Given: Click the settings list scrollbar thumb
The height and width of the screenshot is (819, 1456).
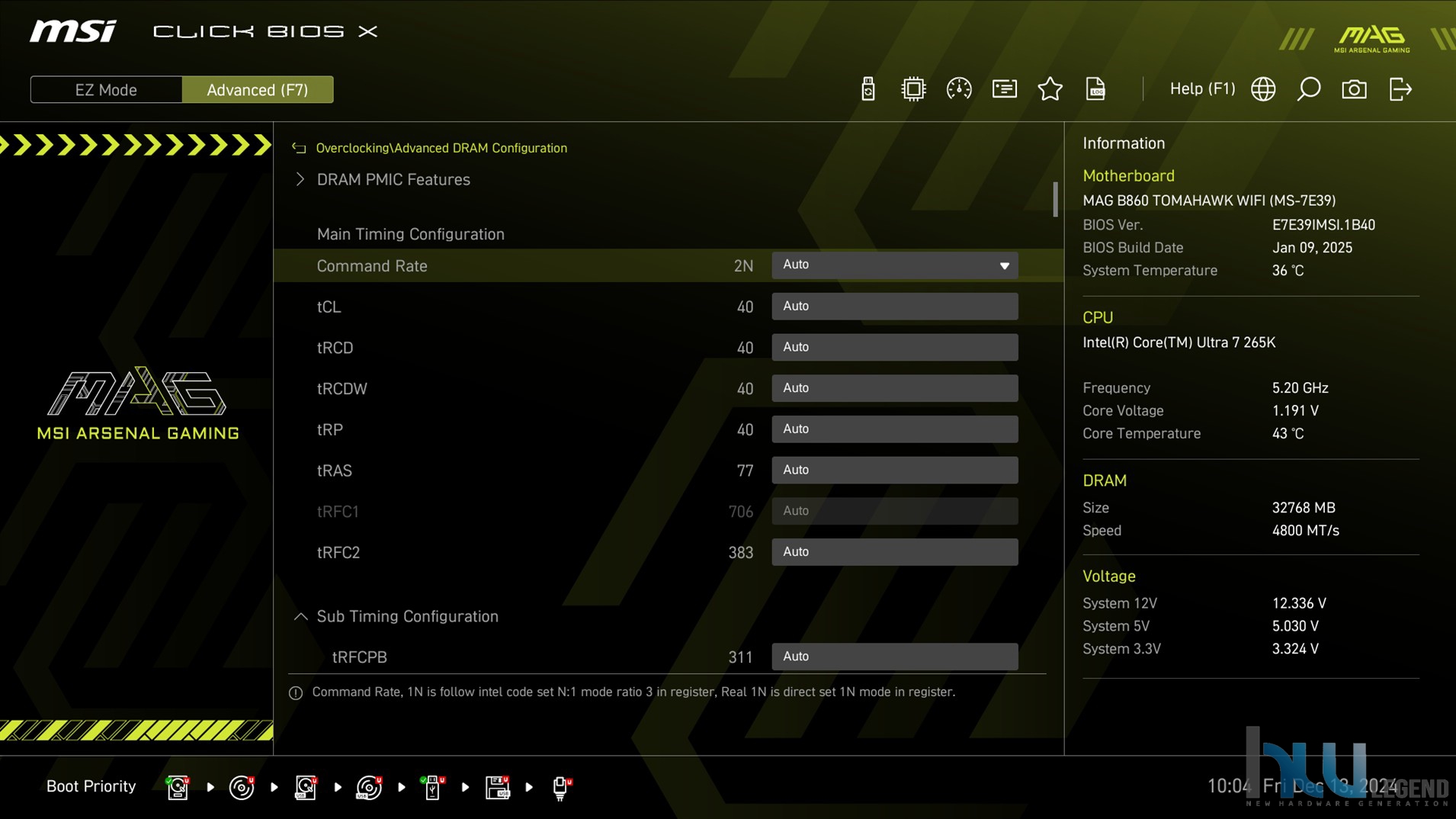Looking at the screenshot, I should pyautogui.click(x=1055, y=199).
